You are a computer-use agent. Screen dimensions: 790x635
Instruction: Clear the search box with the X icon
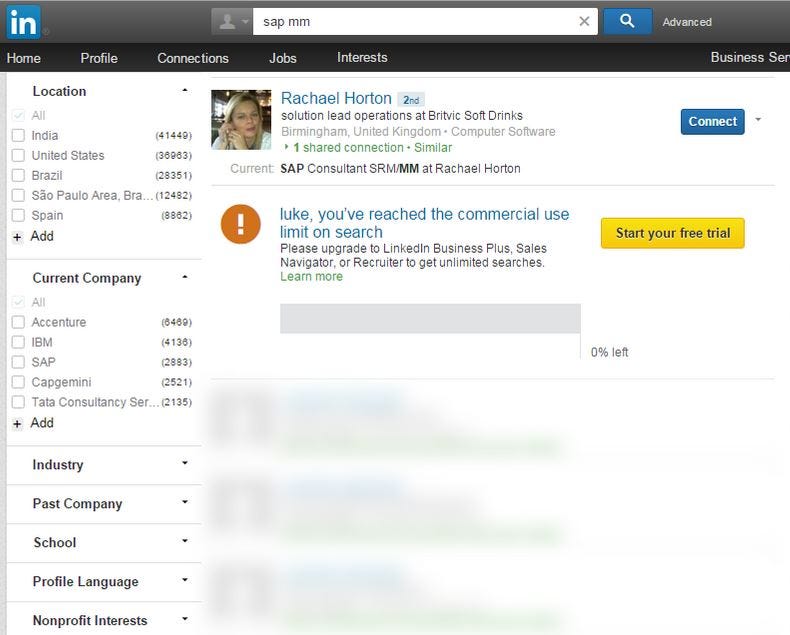click(x=584, y=21)
